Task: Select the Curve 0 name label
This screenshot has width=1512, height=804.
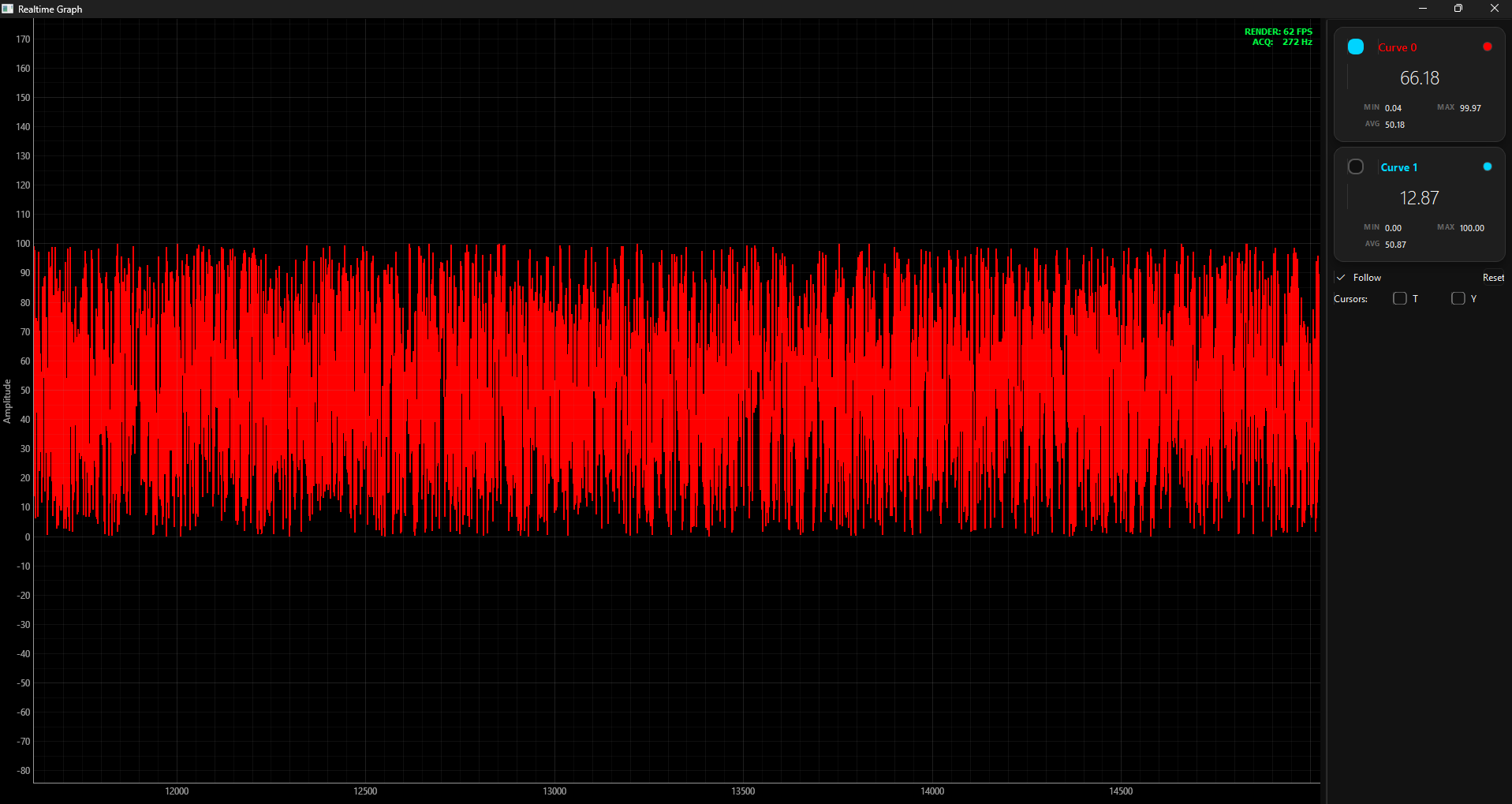Action: [1397, 47]
